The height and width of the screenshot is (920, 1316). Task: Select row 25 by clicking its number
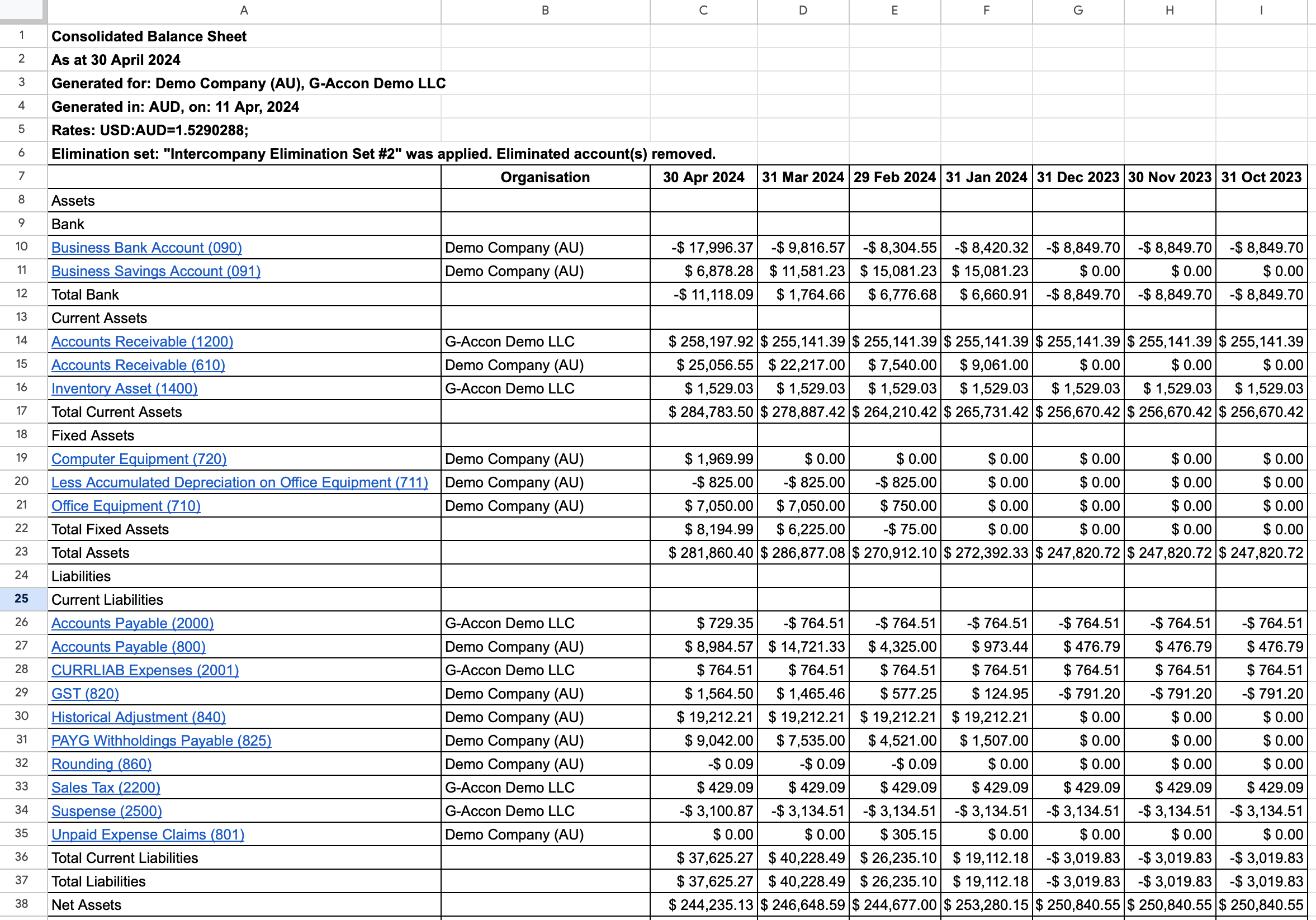[x=23, y=599]
